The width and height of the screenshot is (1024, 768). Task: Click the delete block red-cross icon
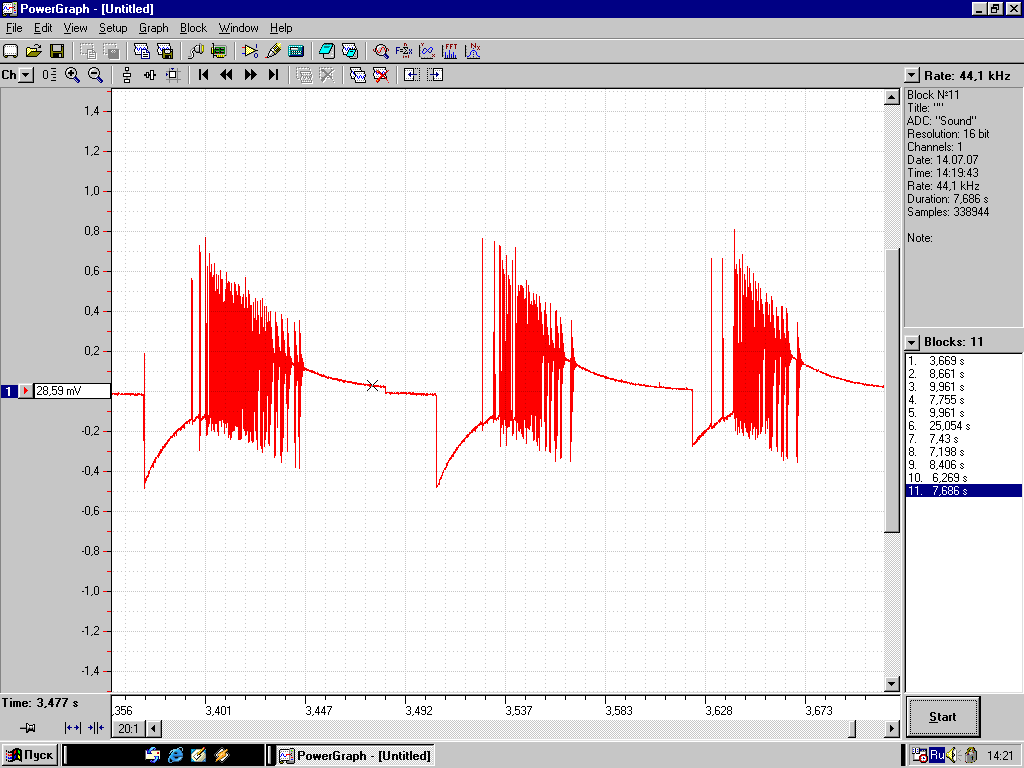[x=381, y=75]
